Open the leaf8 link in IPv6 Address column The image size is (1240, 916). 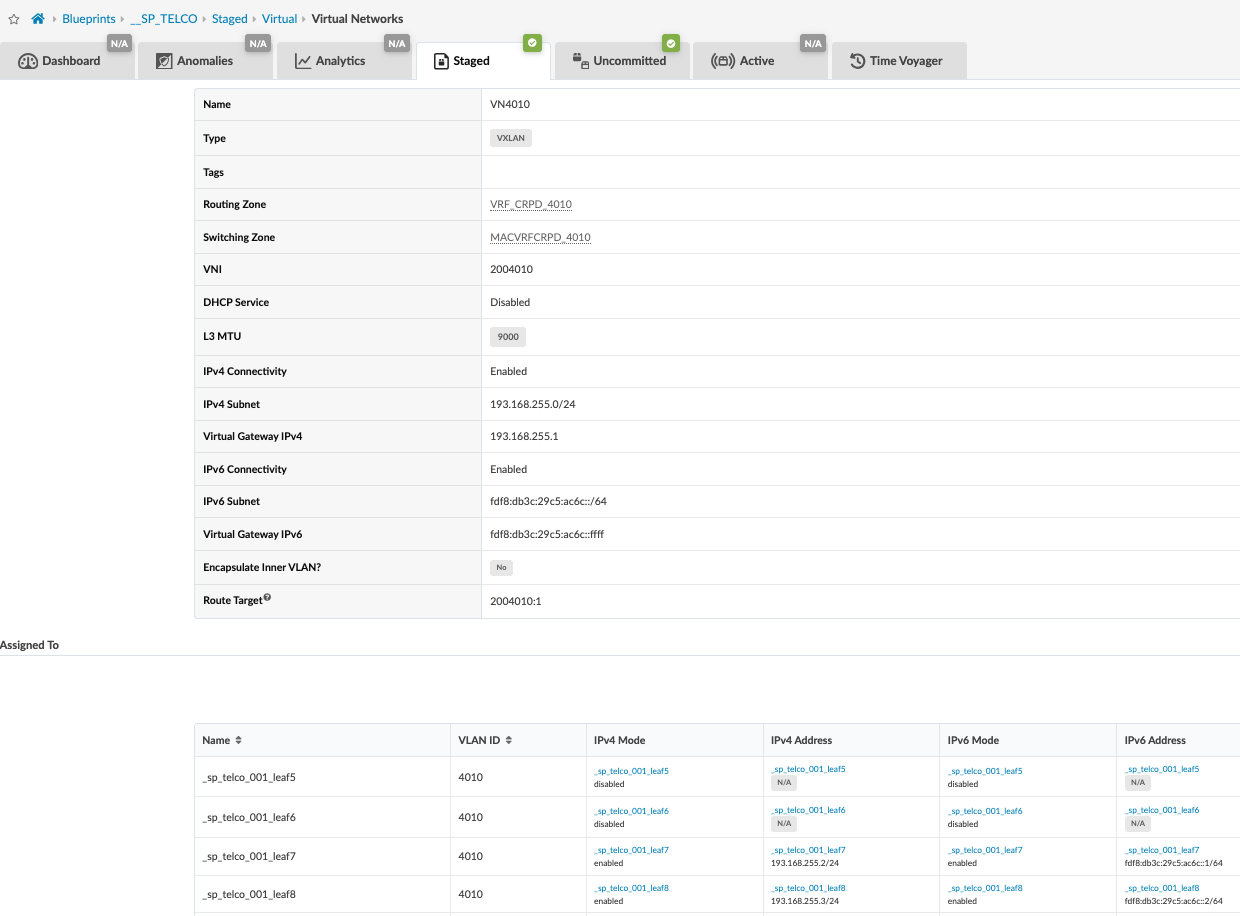point(1162,888)
